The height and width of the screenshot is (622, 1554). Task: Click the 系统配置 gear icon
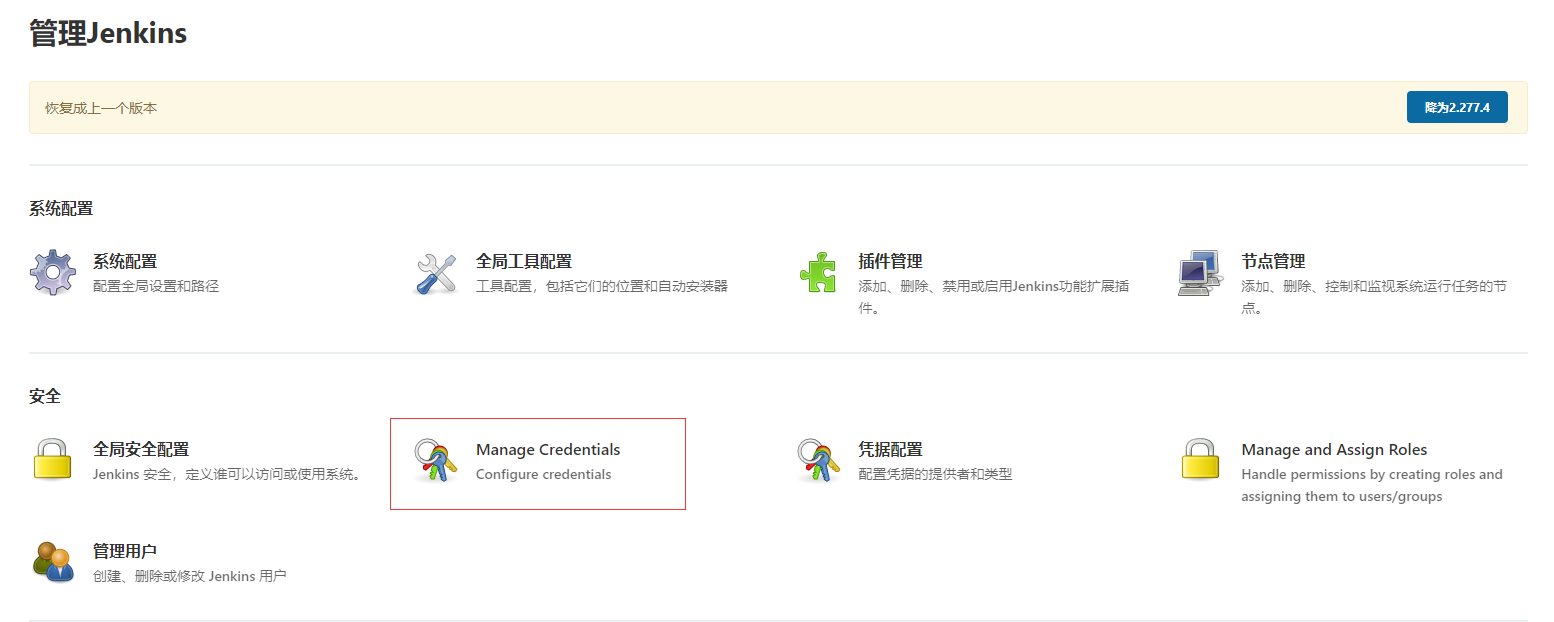coord(53,273)
